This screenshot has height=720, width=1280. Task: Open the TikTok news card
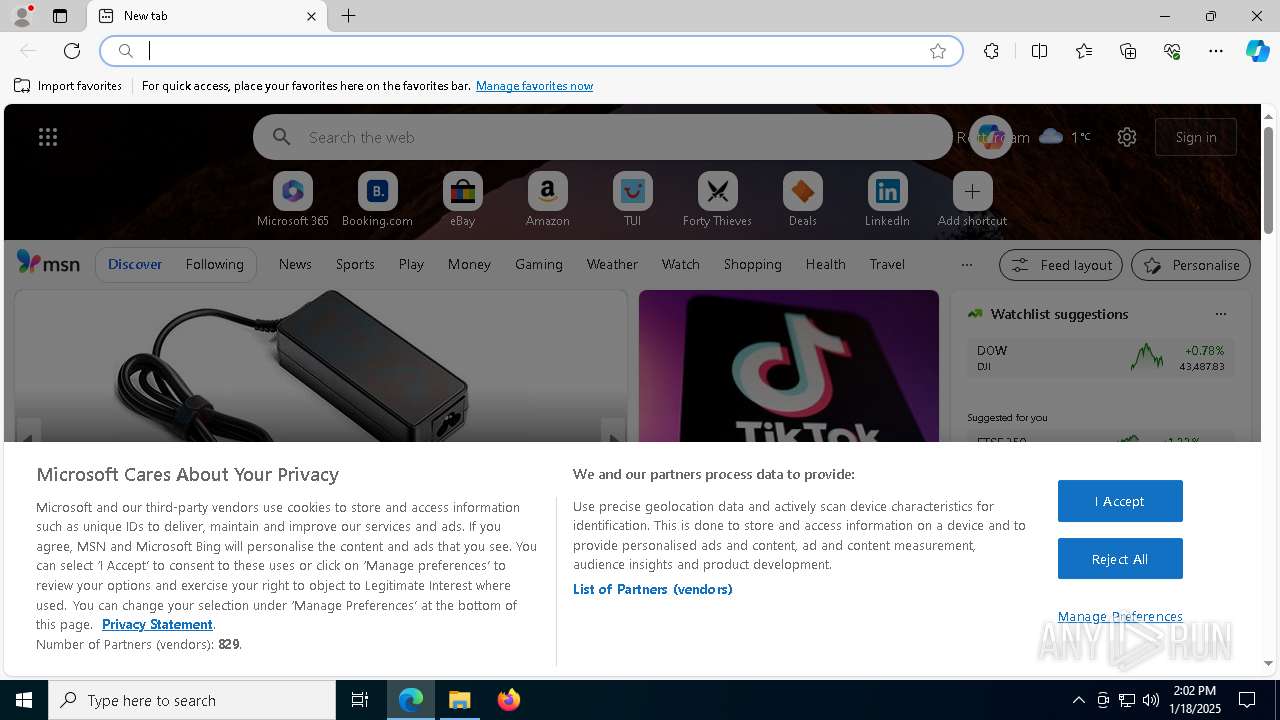pyautogui.click(x=789, y=366)
